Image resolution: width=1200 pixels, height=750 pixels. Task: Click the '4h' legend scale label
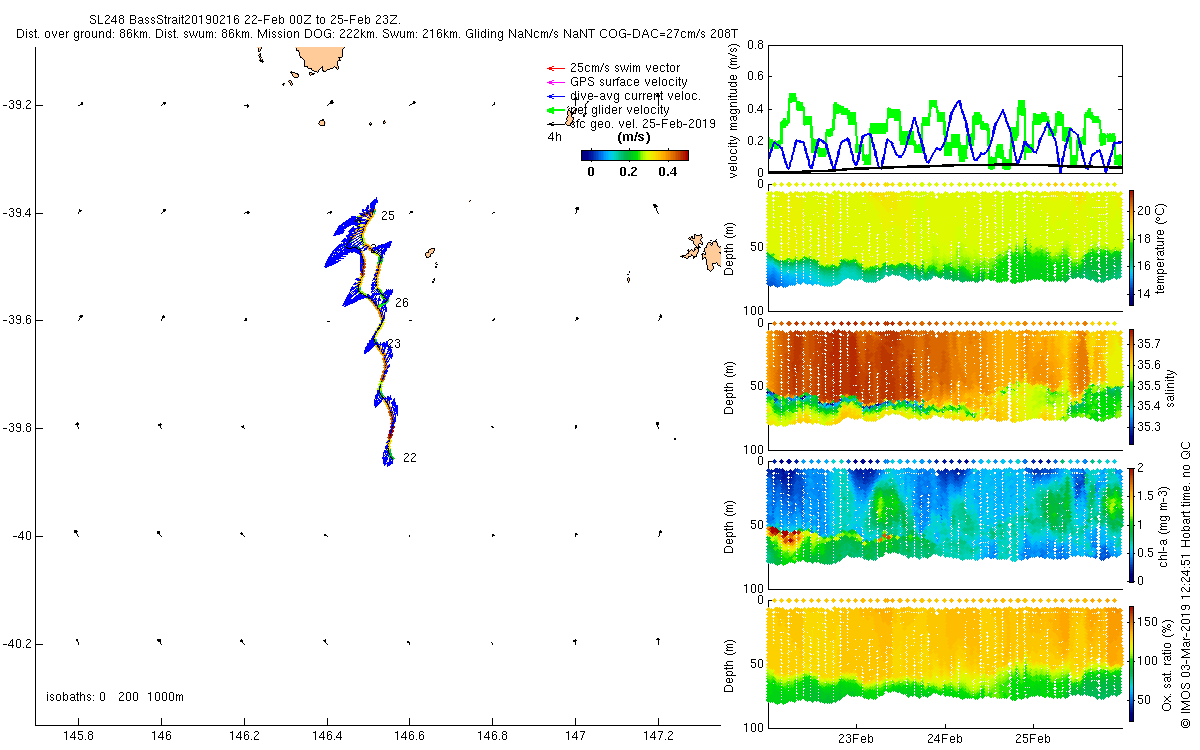[x=555, y=137]
